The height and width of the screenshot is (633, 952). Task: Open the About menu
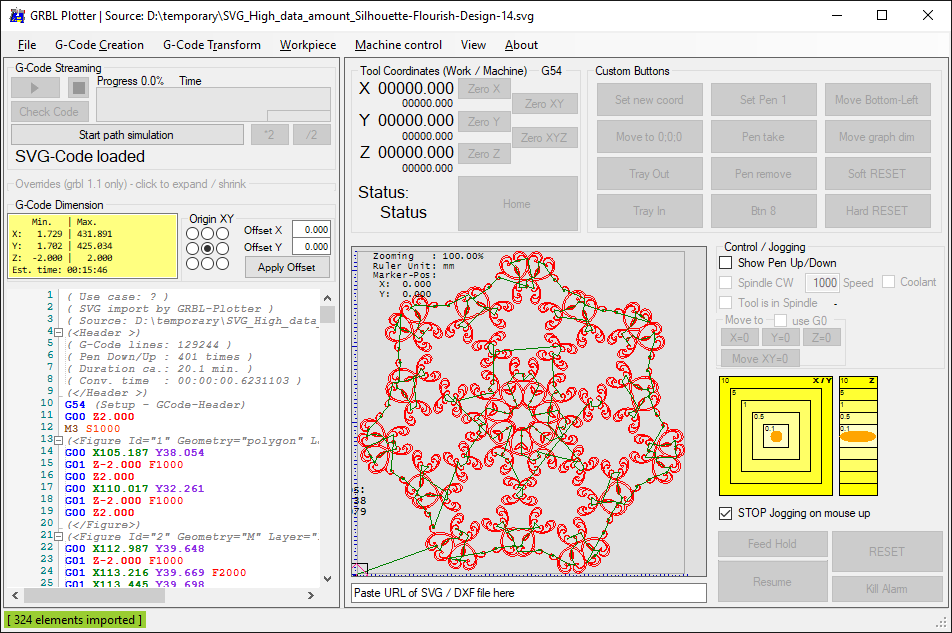click(x=521, y=45)
